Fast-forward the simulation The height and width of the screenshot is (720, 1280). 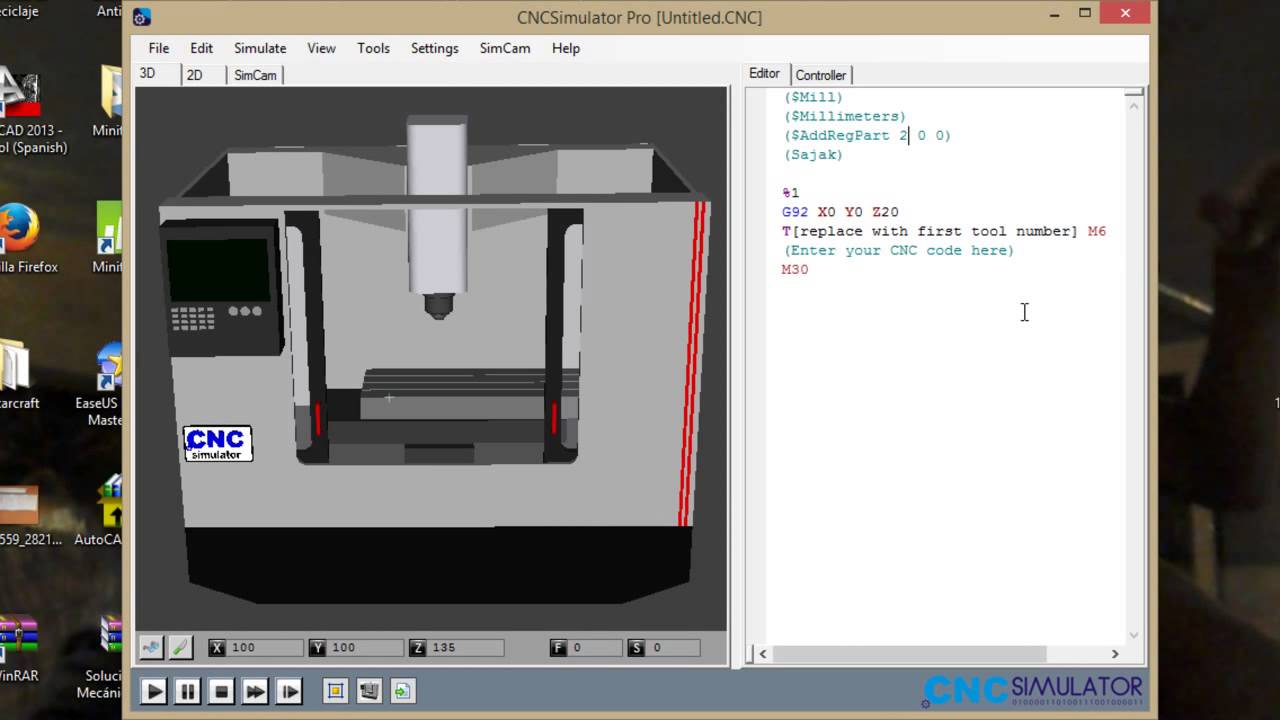point(255,691)
